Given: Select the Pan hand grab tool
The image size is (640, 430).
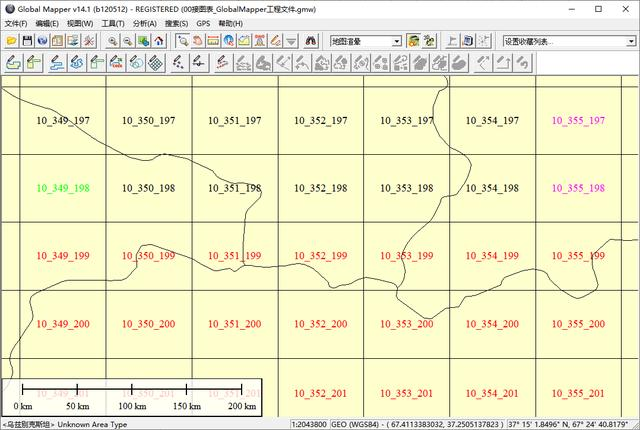Looking at the screenshot, I should click(198, 41).
